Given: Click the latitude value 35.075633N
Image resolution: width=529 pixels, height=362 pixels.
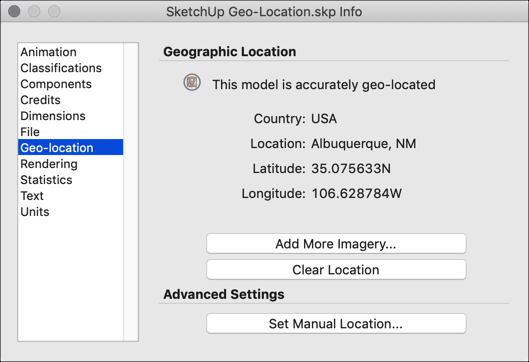Looking at the screenshot, I should point(351,168).
